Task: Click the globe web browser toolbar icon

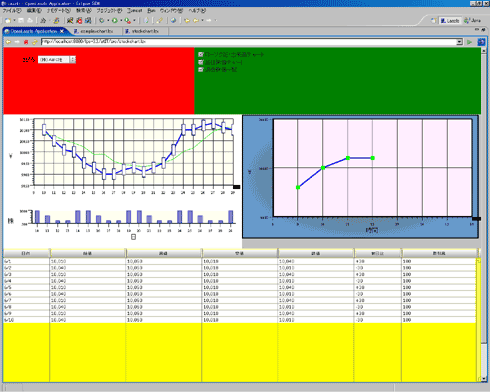Action: (173, 21)
